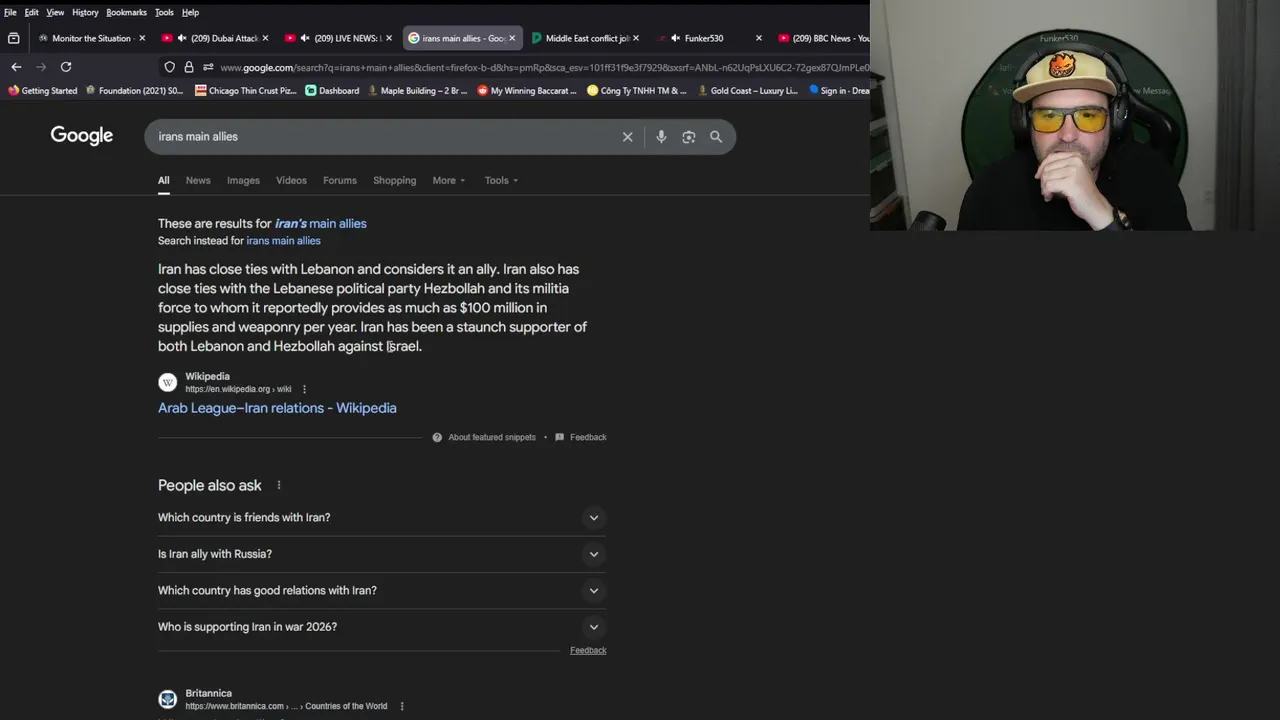This screenshot has width=1280, height=720.
Task: Click inside the Google search text field
Action: click(385, 137)
